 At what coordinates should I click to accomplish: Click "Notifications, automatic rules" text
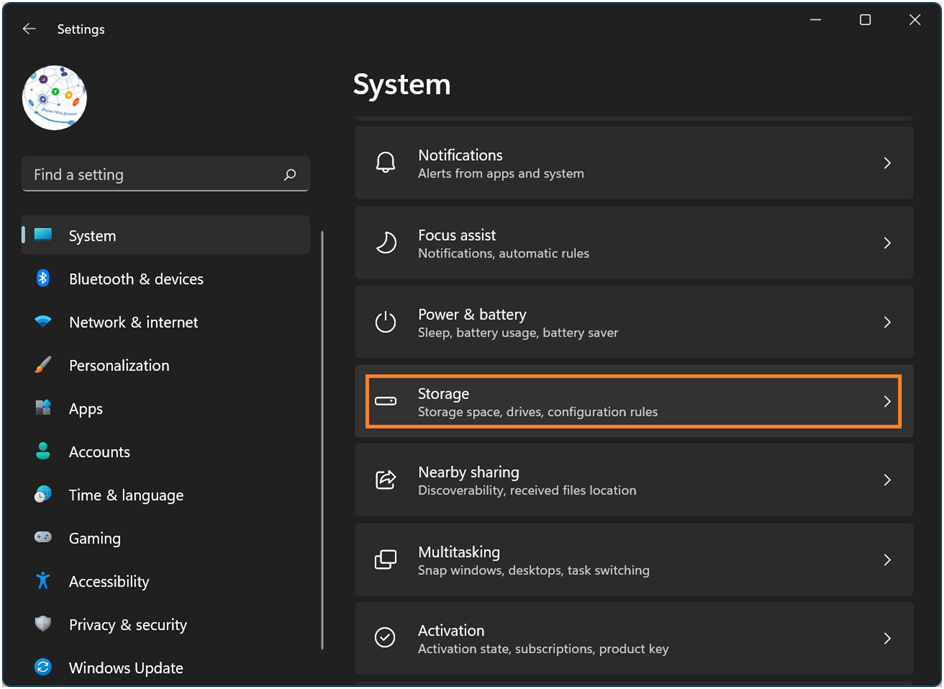(503, 254)
